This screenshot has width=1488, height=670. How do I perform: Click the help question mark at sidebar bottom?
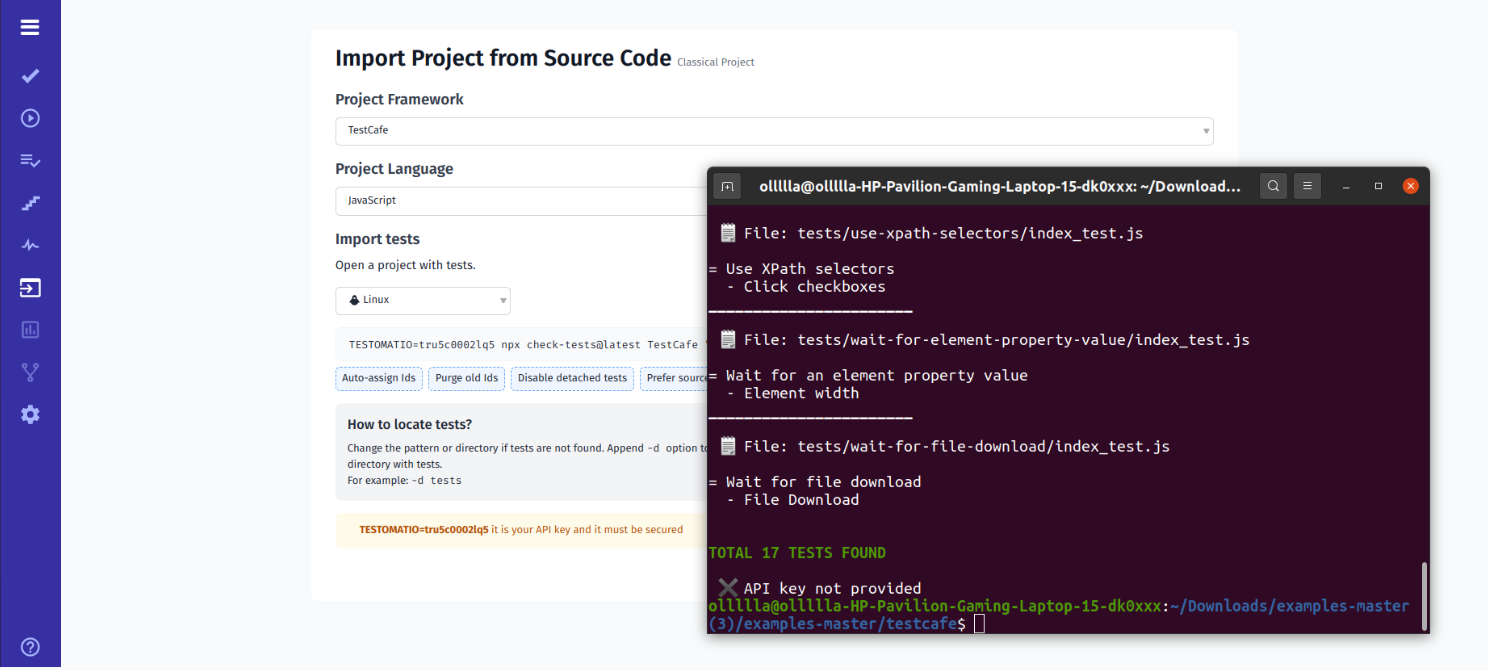(x=29, y=647)
